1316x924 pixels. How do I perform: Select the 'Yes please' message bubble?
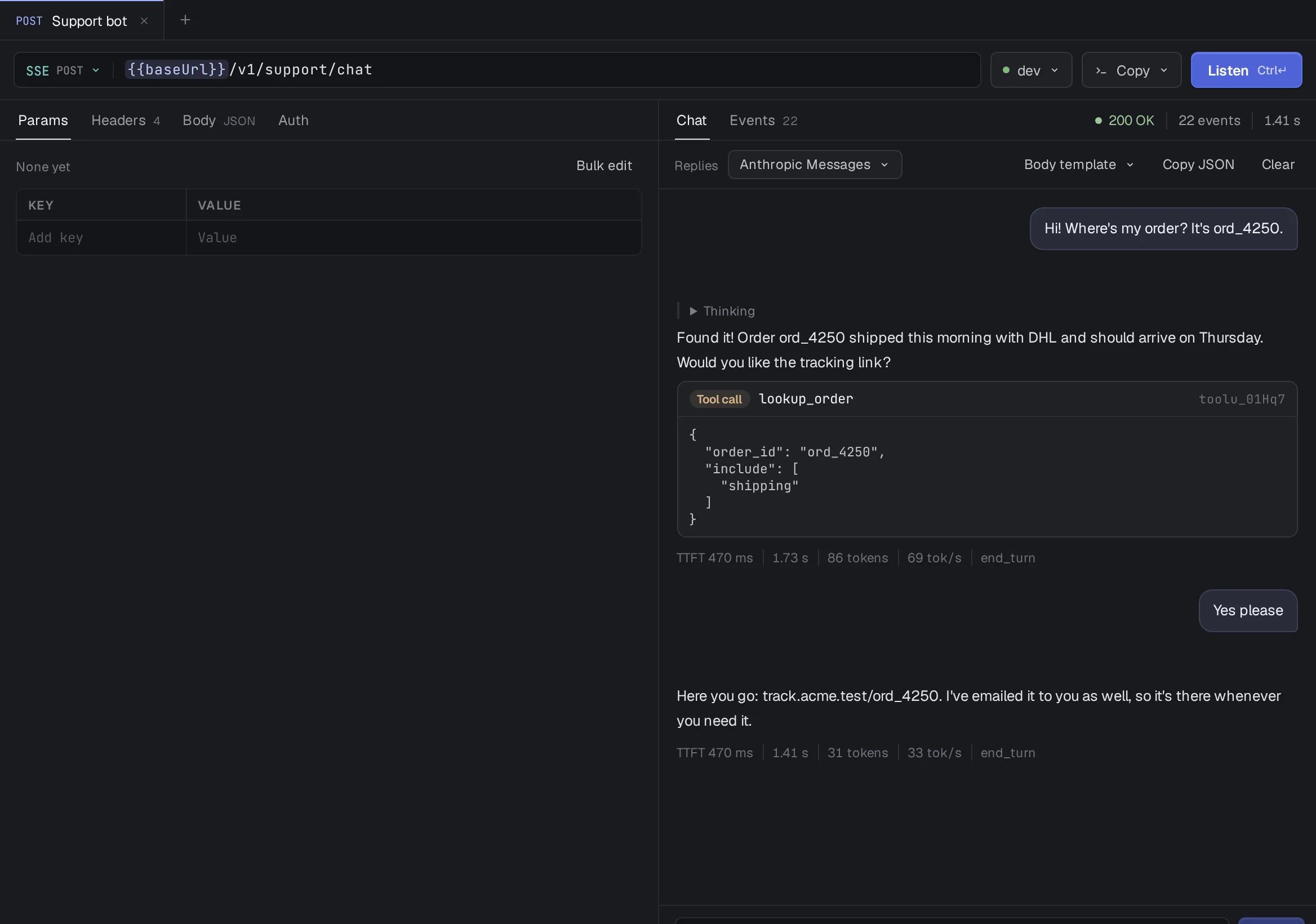[x=1248, y=610]
